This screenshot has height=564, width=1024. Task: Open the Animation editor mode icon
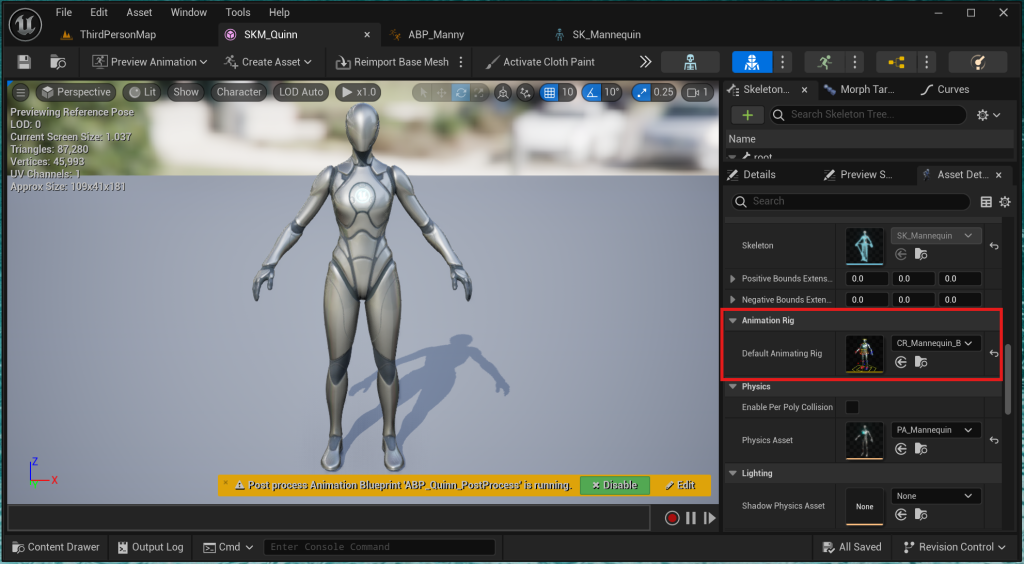[824, 62]
